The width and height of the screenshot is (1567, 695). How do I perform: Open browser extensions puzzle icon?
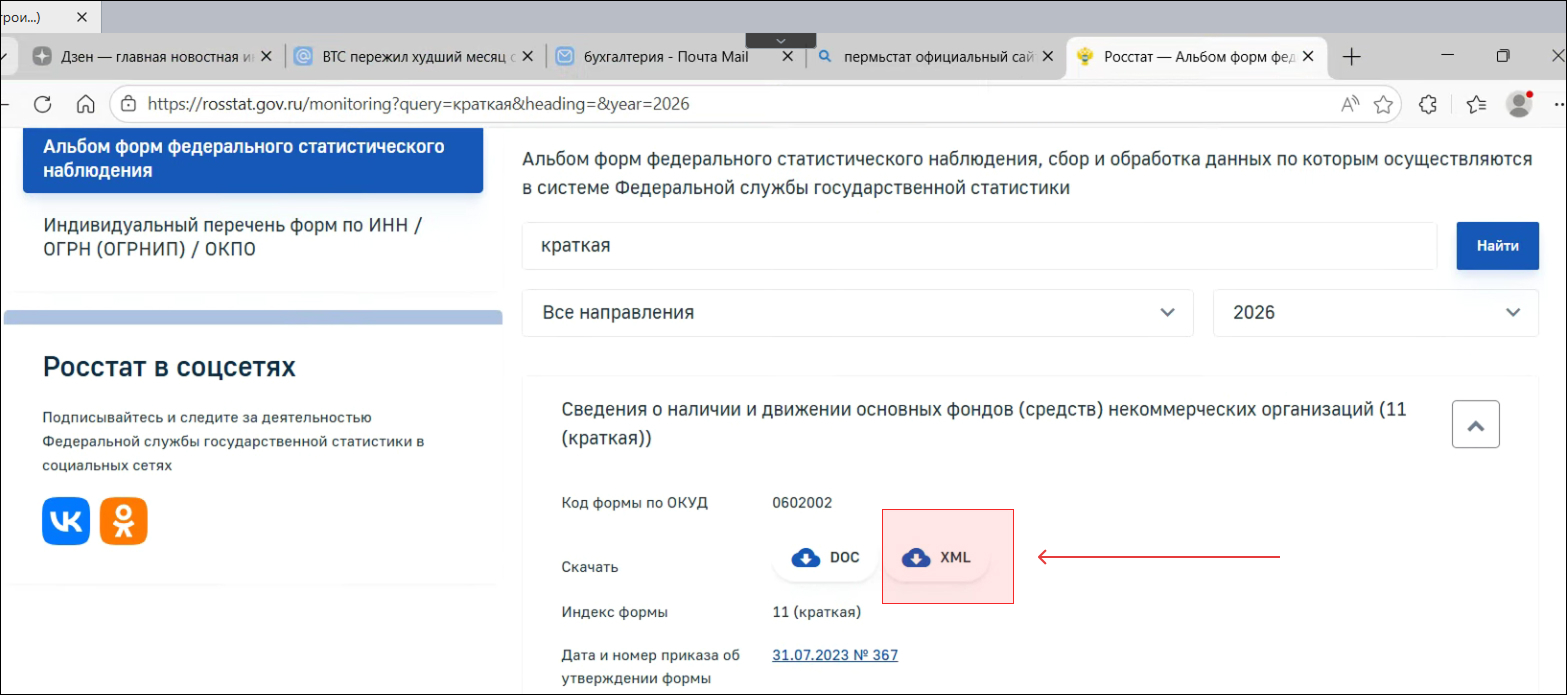(1429, 104)
